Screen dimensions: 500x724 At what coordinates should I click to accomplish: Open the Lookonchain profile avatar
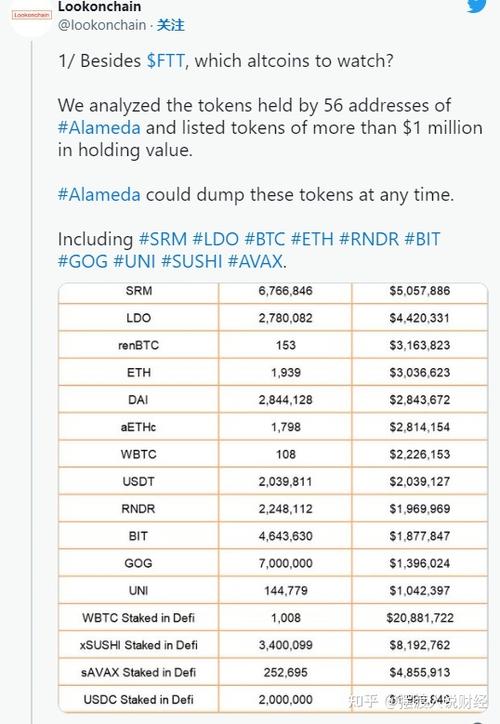(31, 16)
